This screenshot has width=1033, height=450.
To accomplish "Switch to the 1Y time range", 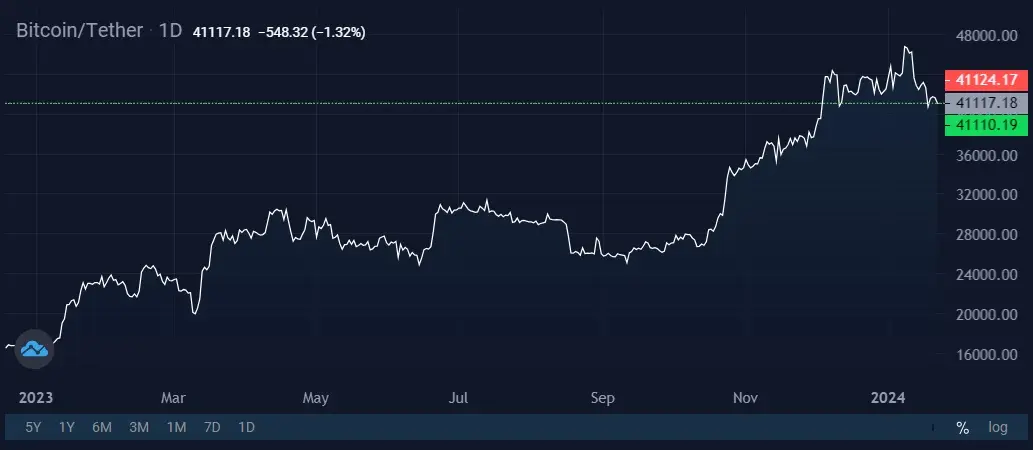I will [x=67, y=428].
